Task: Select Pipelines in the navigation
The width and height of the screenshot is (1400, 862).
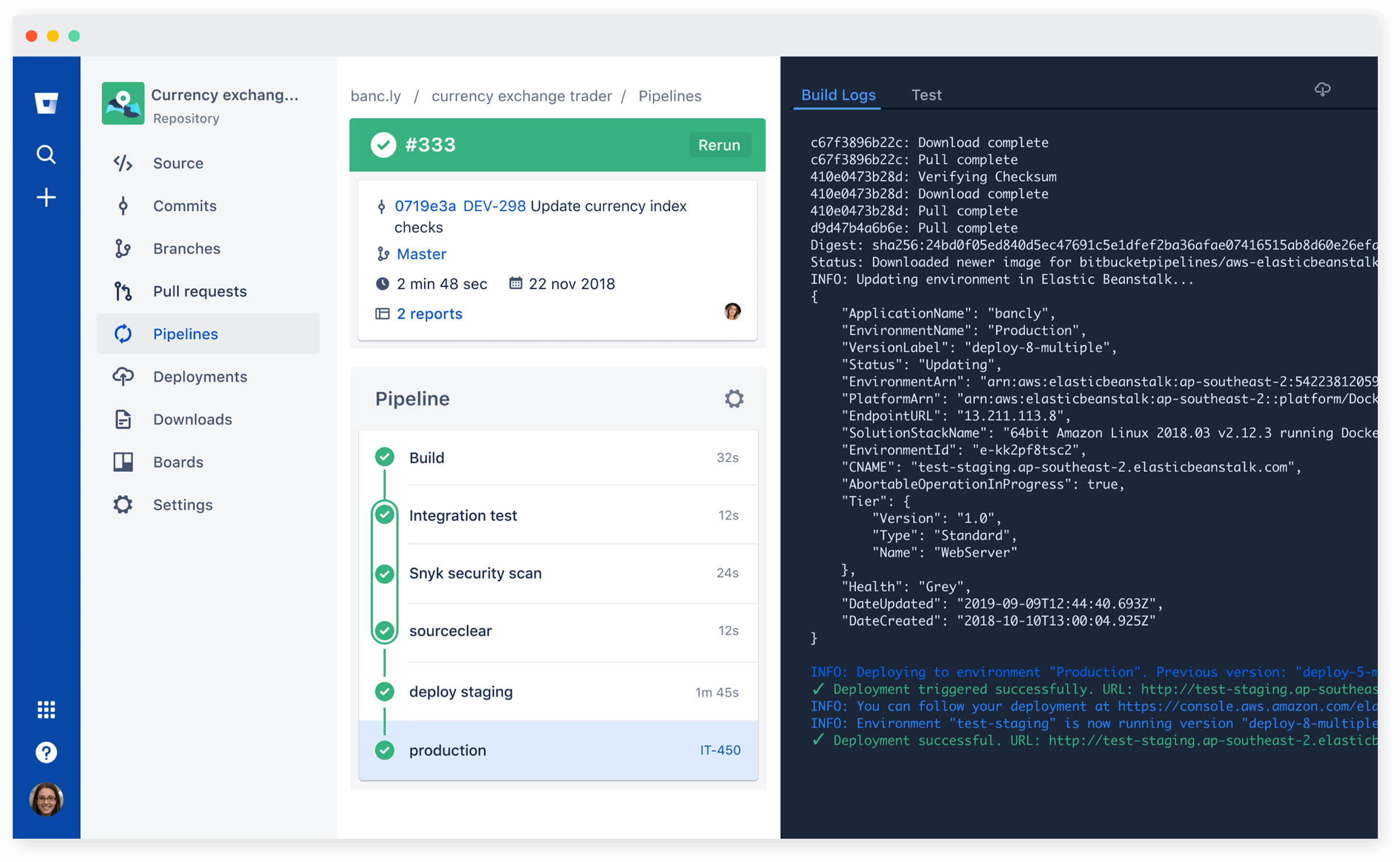Action: point(208,334)
